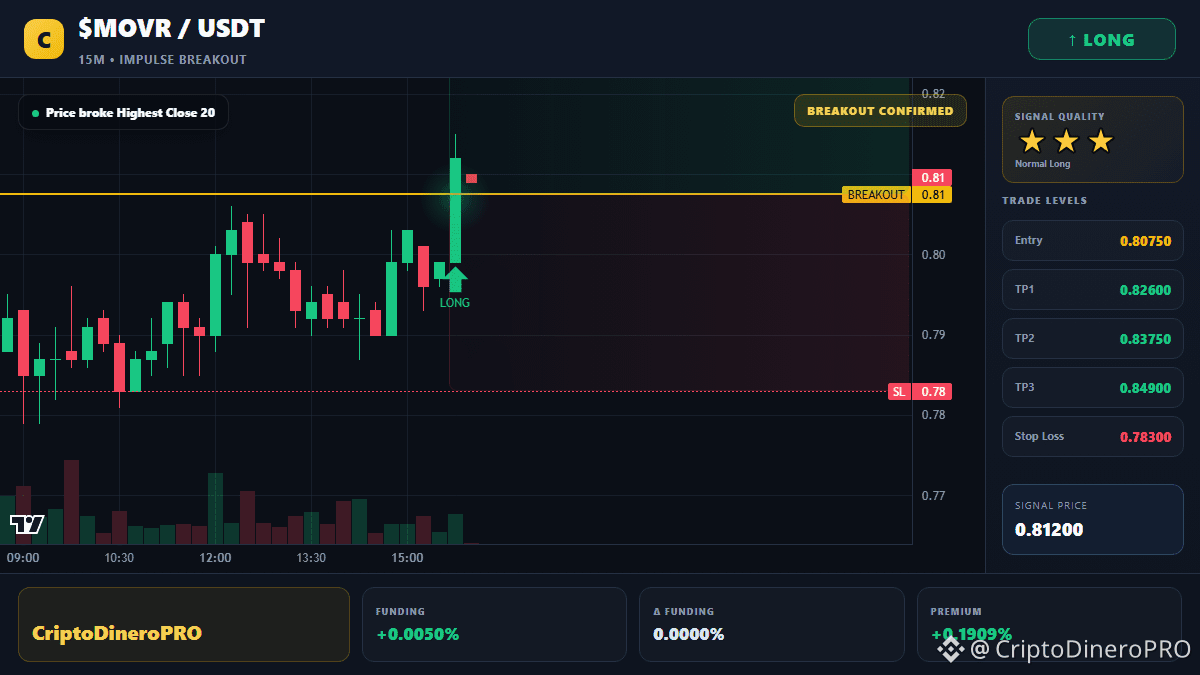Click the yellow BREAKOUT price line label
This screenshot has width=1200, height=675.
pyautogui.click(x=876, y=195)
